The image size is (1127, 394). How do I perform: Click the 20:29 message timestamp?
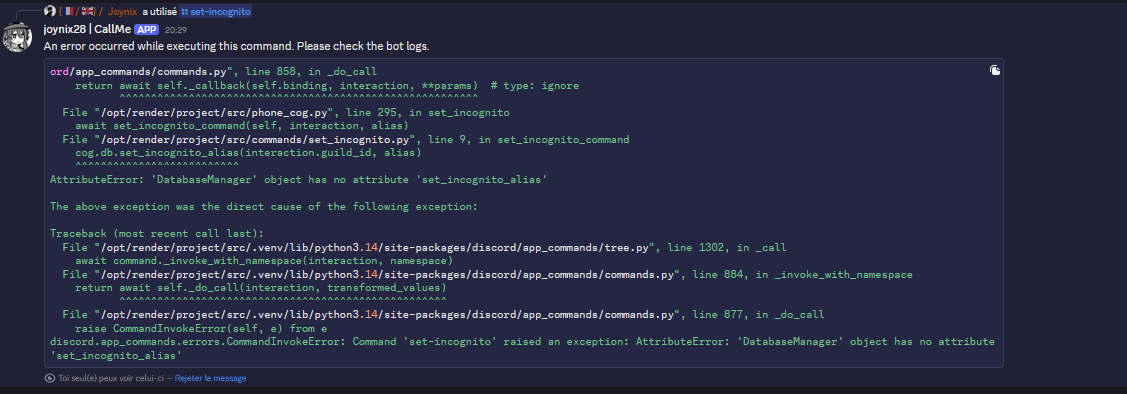[x=175, y=30]
